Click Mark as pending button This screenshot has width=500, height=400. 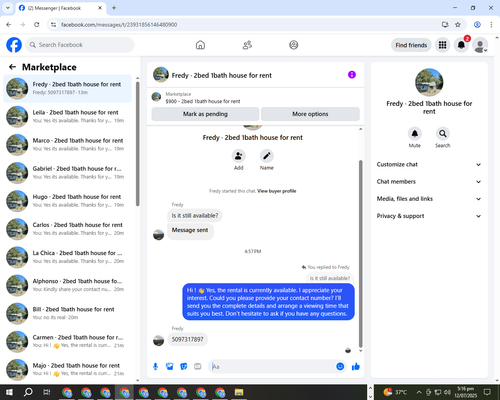205,114
